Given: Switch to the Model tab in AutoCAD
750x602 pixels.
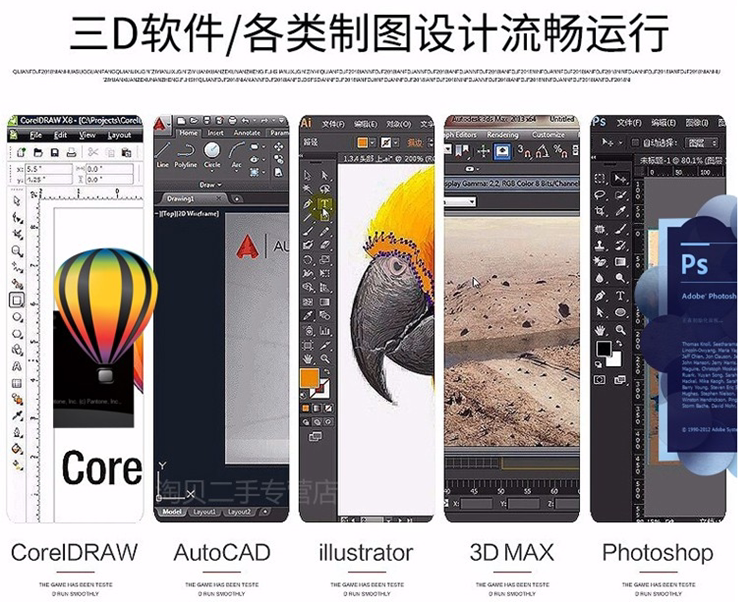Looking at the screenshot, I should point(172,512).
